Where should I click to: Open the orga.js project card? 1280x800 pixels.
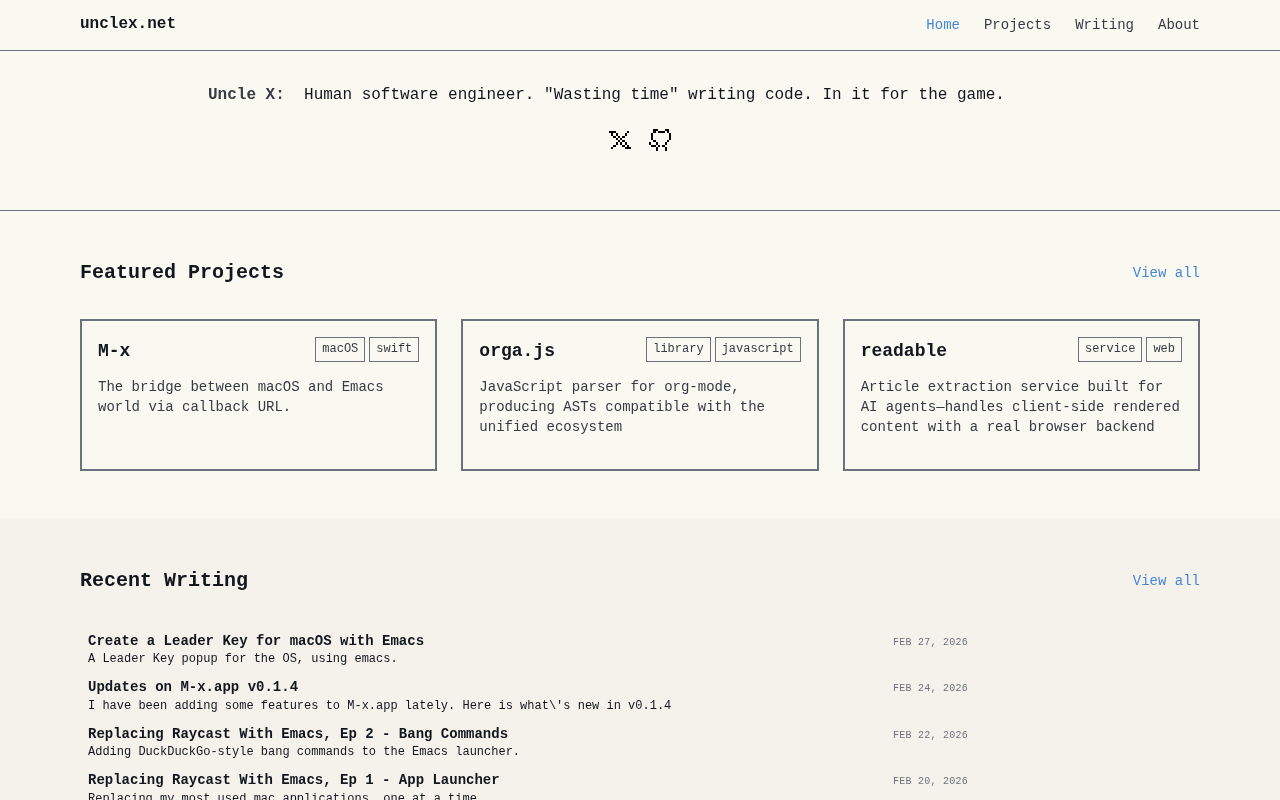pyautogui.click(x=640, y=395)
